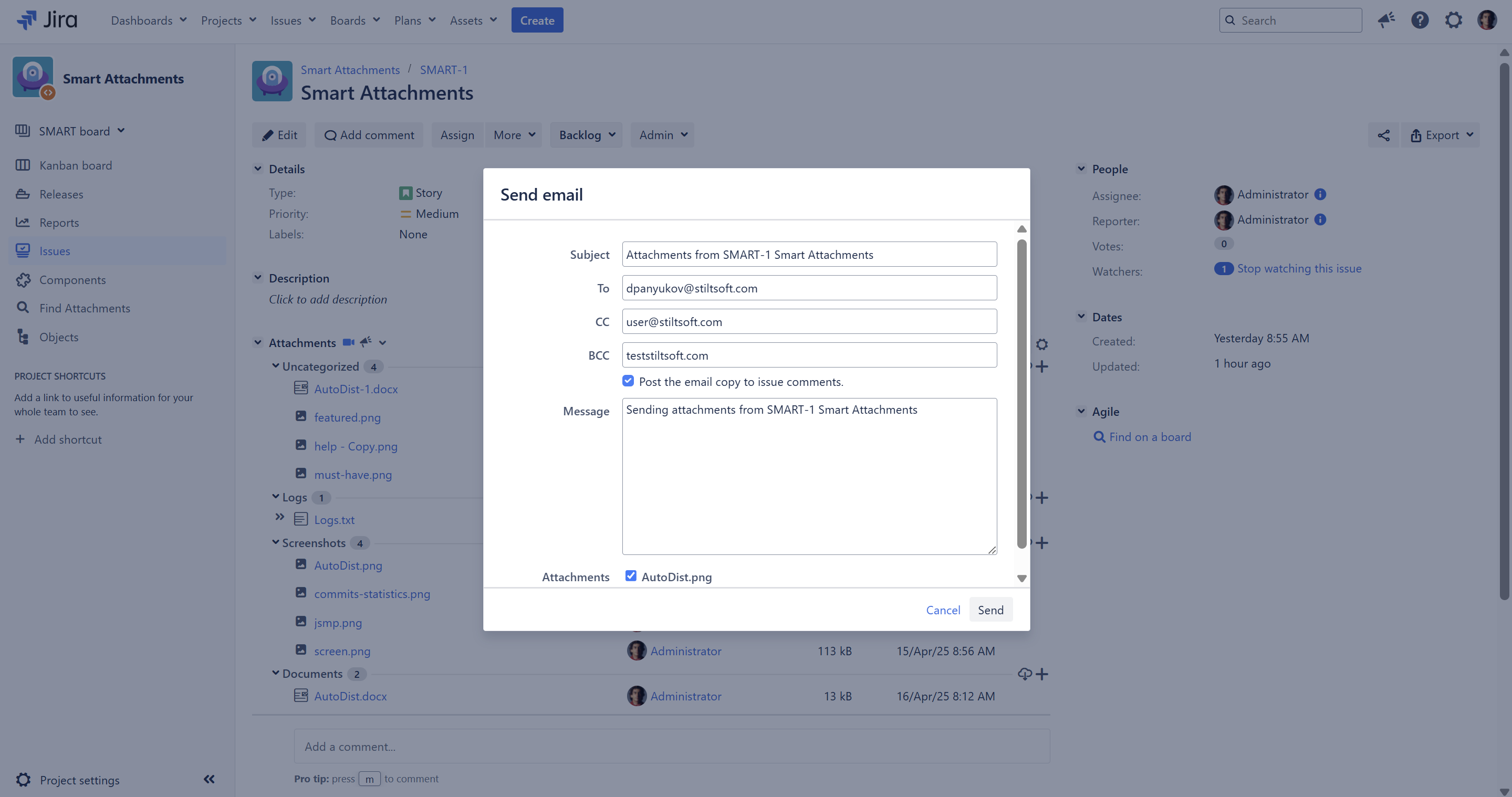Collapse sidebar with double-chevron icon
The width and height of the screenshot is (1512, 797).
[209, 779]
